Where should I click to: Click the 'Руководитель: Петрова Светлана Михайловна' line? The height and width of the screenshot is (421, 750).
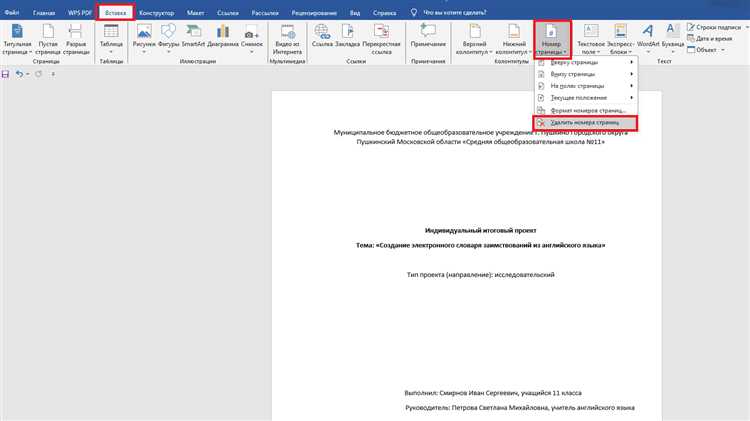coord(519,408)
